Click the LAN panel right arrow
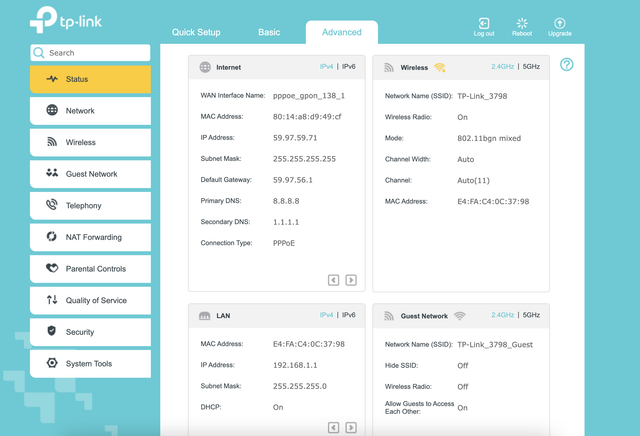The height and width of the screenshot is (436, 640). (351, 427)
